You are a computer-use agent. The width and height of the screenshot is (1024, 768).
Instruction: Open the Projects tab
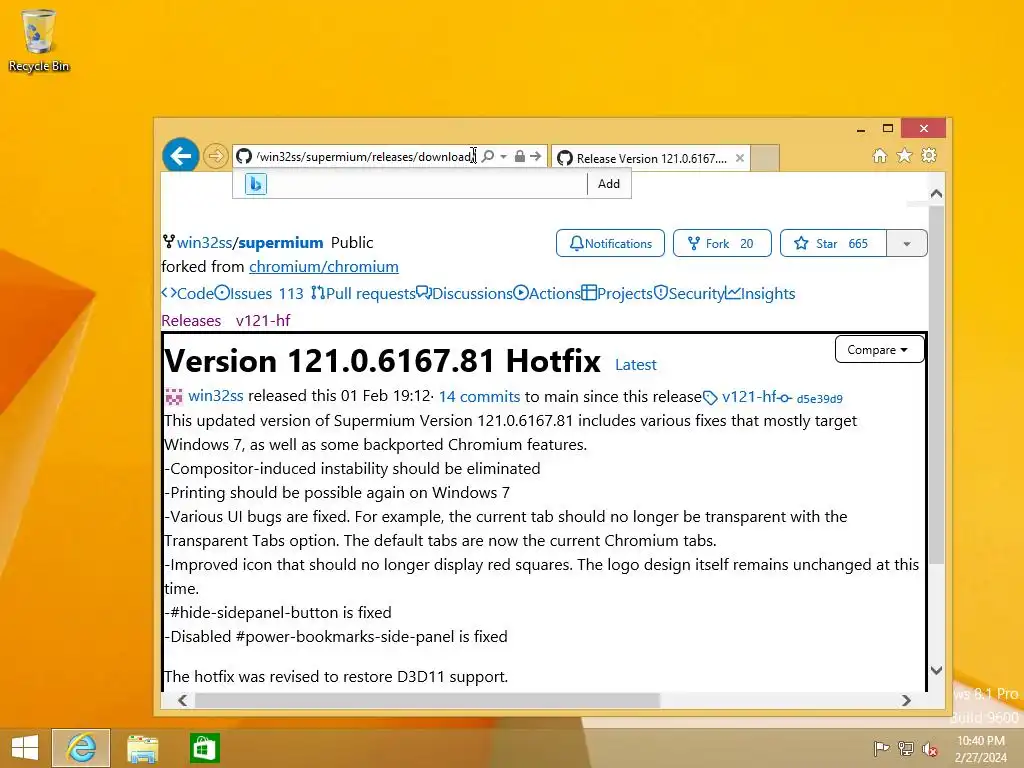(x=617, y=294)
